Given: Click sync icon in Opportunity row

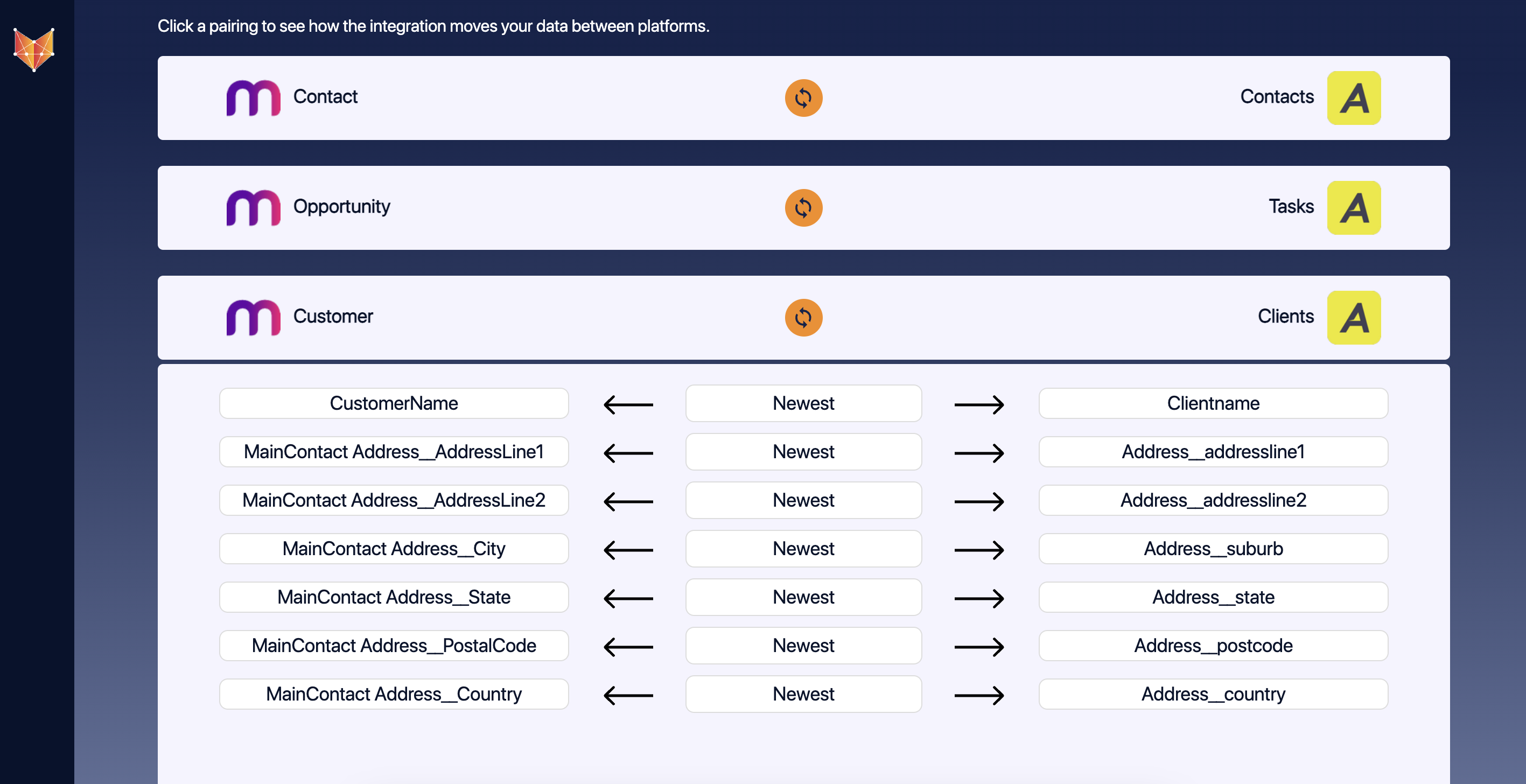Looking at the screenshot, I should pyautogui.click(x=803, y=207).
